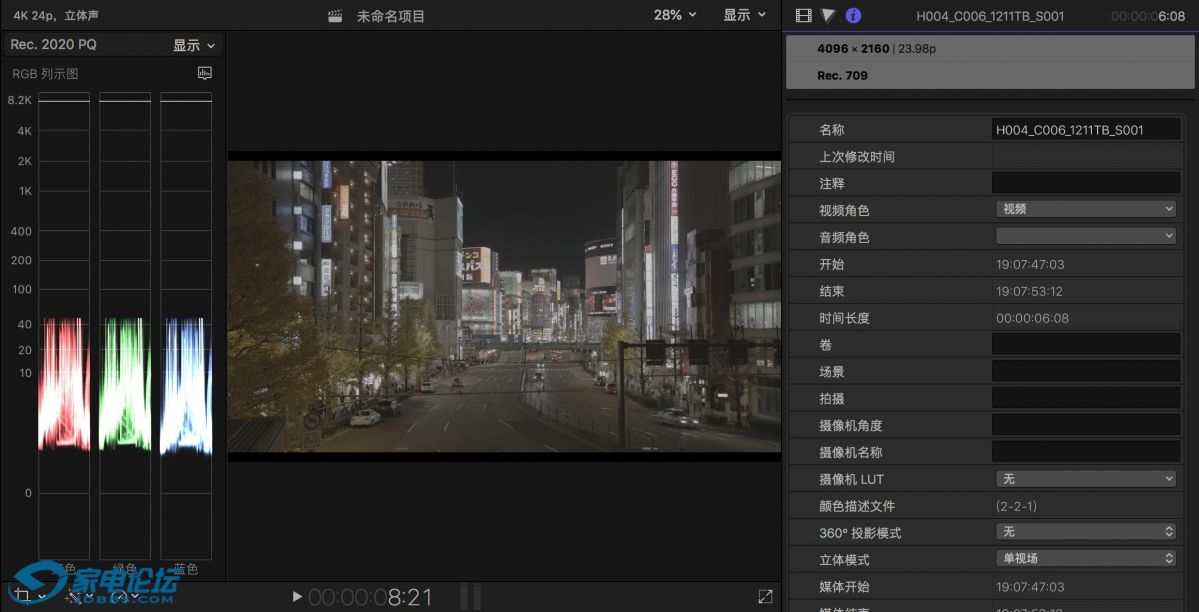Click the 注释 notes input field
This screenshot has width=1199, height=612.
point(1086,182)
